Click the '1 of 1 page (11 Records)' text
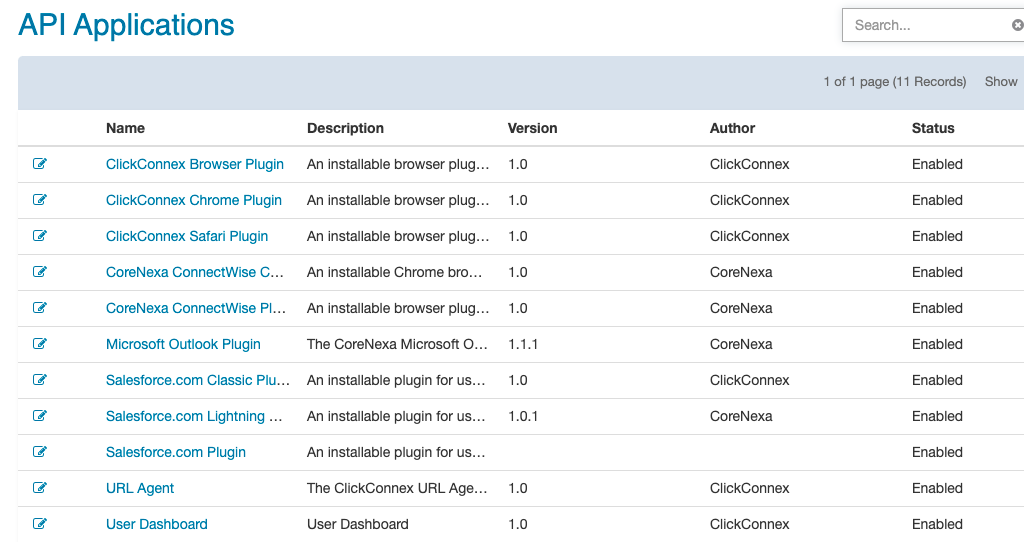This screenshot has width=1024, height=542. tap(895, 82)
